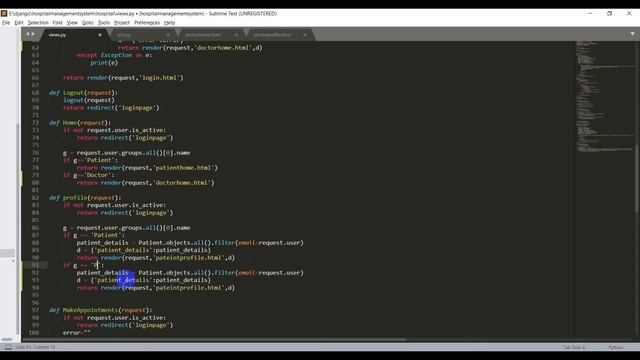Image resolution: width=640 pixels, height=360 pixels.
Task: Click 'login.html' string on line 66
Action: [x=161, y=78]
